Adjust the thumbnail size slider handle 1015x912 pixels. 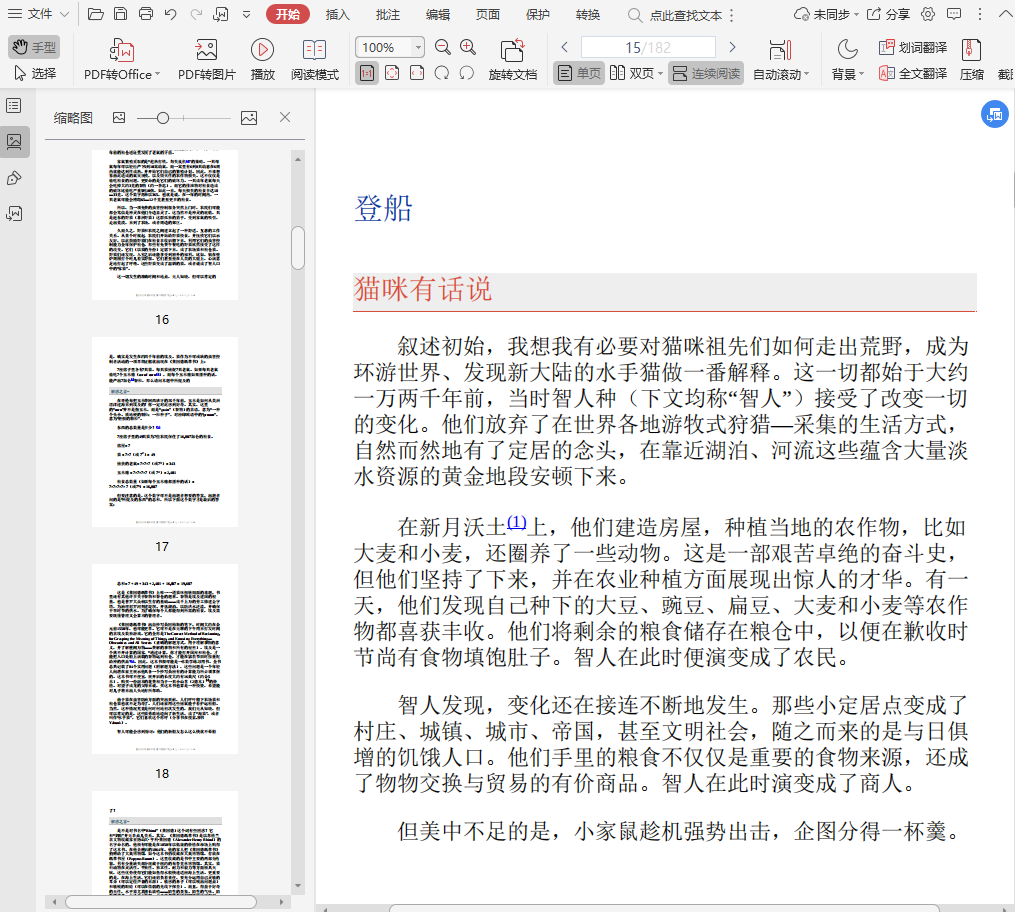click(163, 118)
